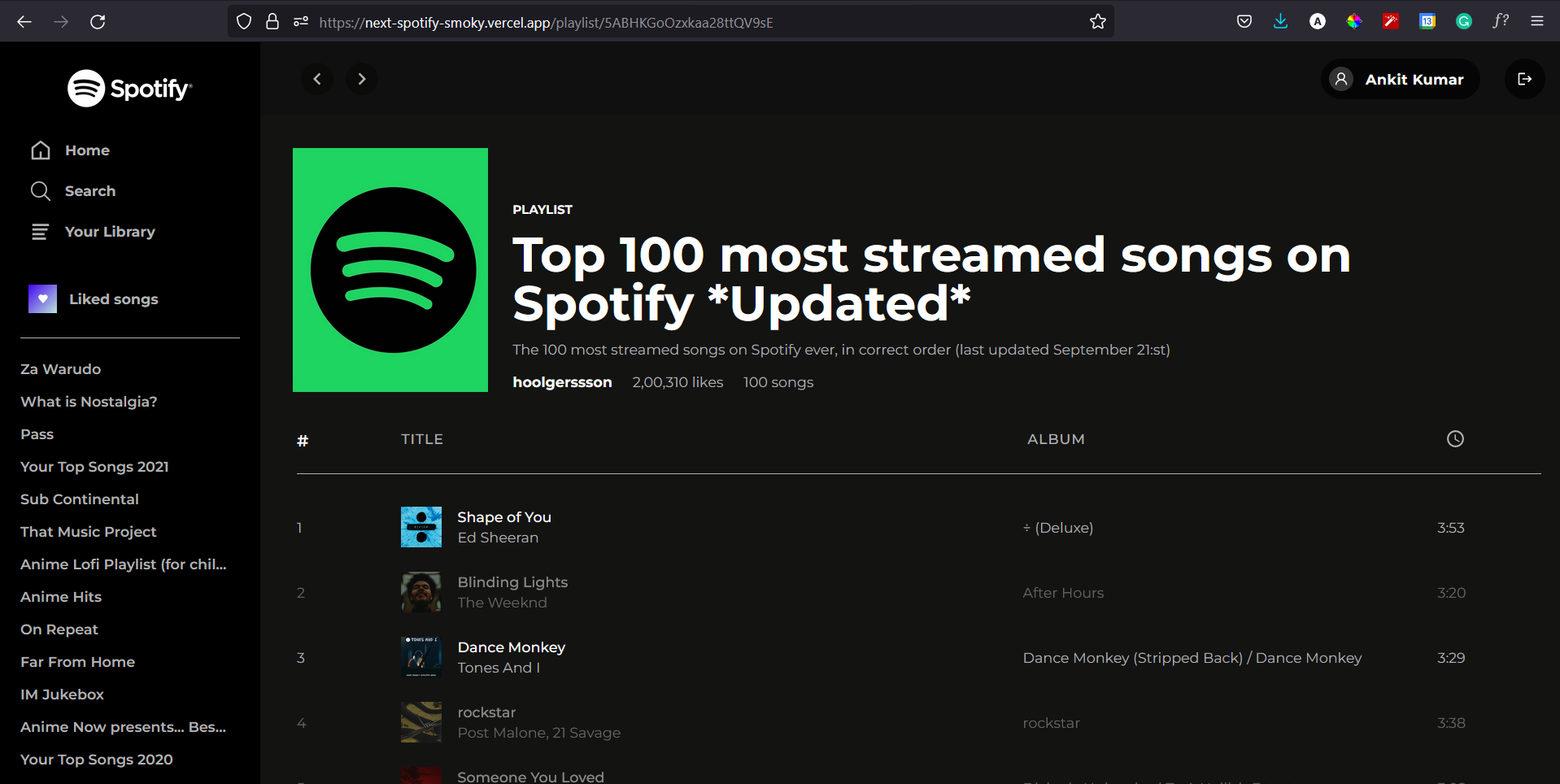Click the red extension icon in toolbar
Screen dimensions: 1560x784
(x=1391, y=22)
